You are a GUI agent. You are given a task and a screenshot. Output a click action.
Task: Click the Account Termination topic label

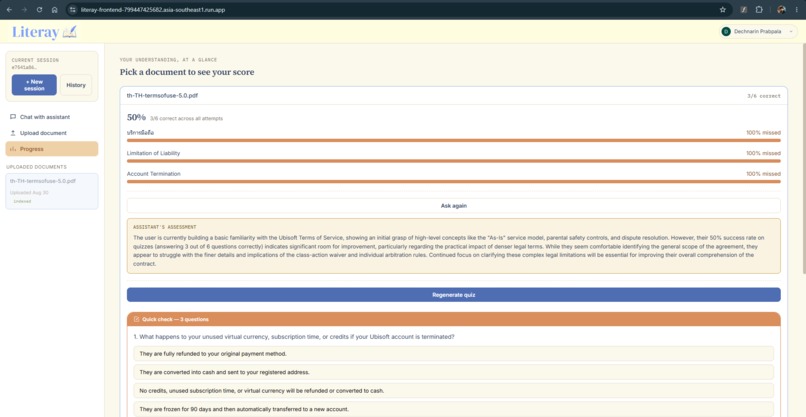click(x=154, y=174)
